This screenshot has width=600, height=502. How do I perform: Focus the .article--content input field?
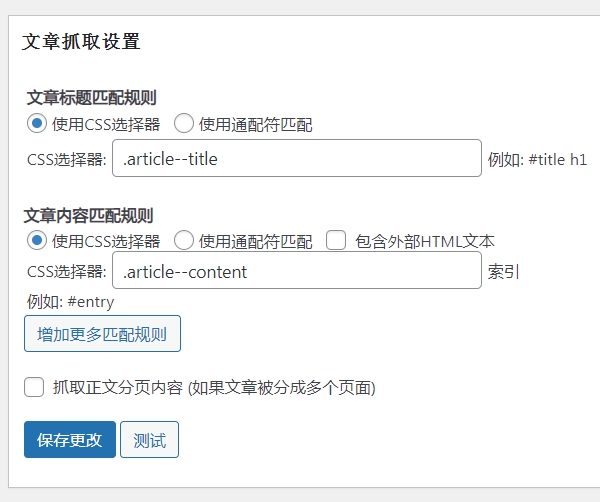pyautogui.click(x=297, y=271)
